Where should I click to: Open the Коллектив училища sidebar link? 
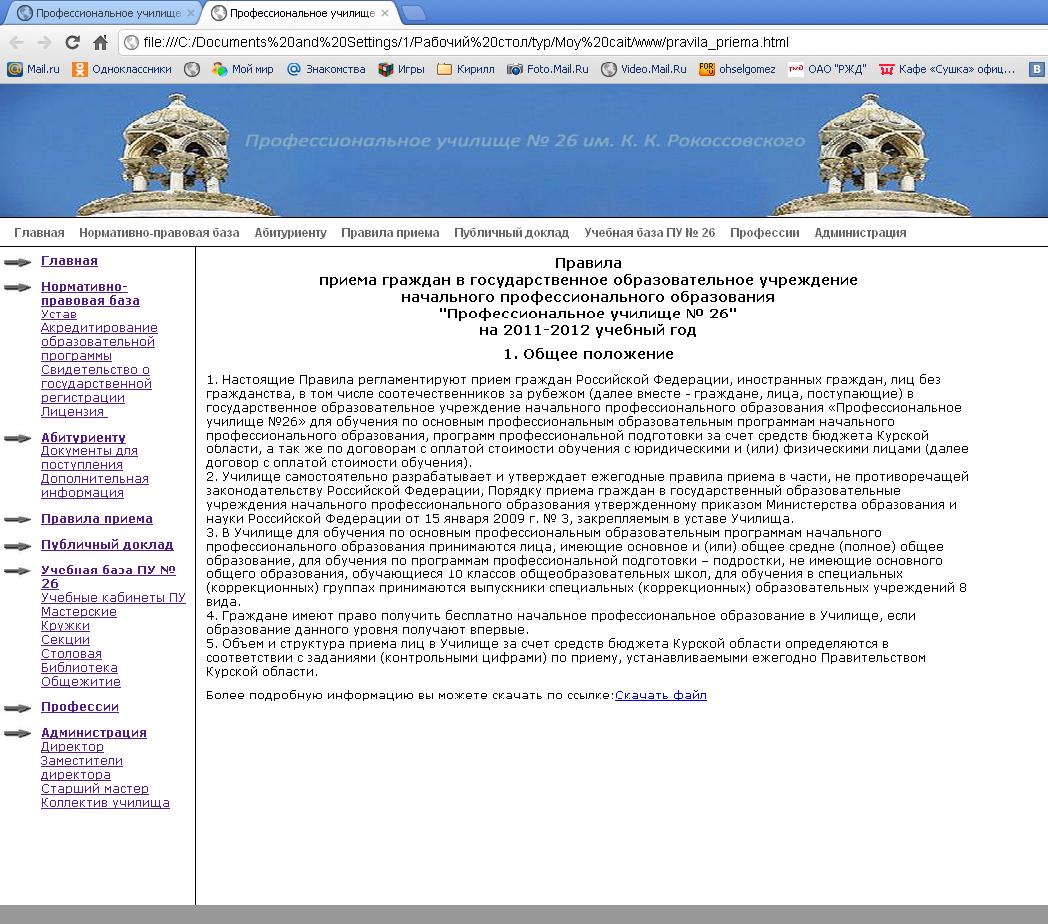tap(105, 803)
